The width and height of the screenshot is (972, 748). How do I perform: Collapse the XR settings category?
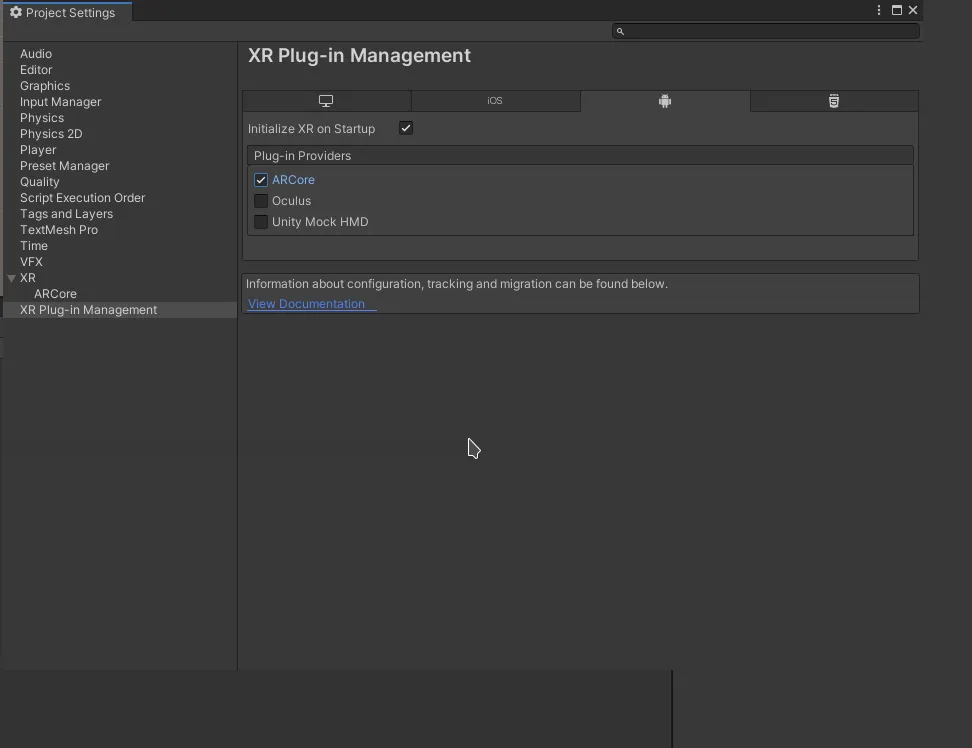click(x=11, y=278)
